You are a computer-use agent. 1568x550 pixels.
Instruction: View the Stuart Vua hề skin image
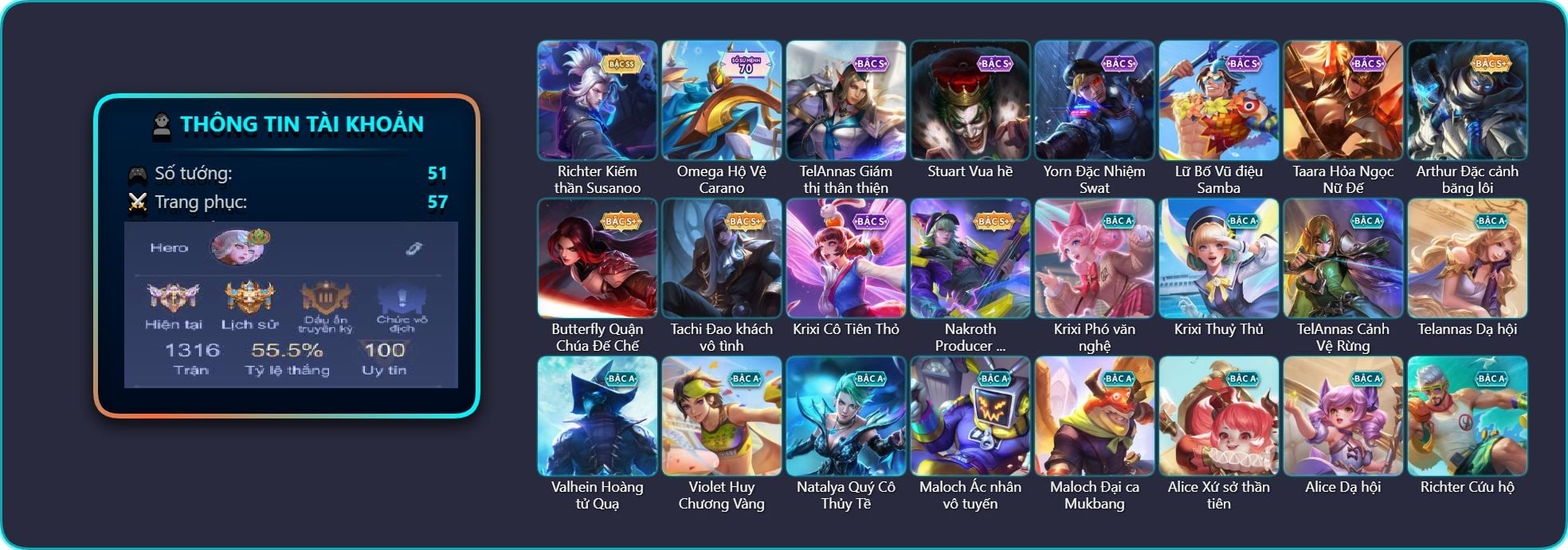click(970, 100)
